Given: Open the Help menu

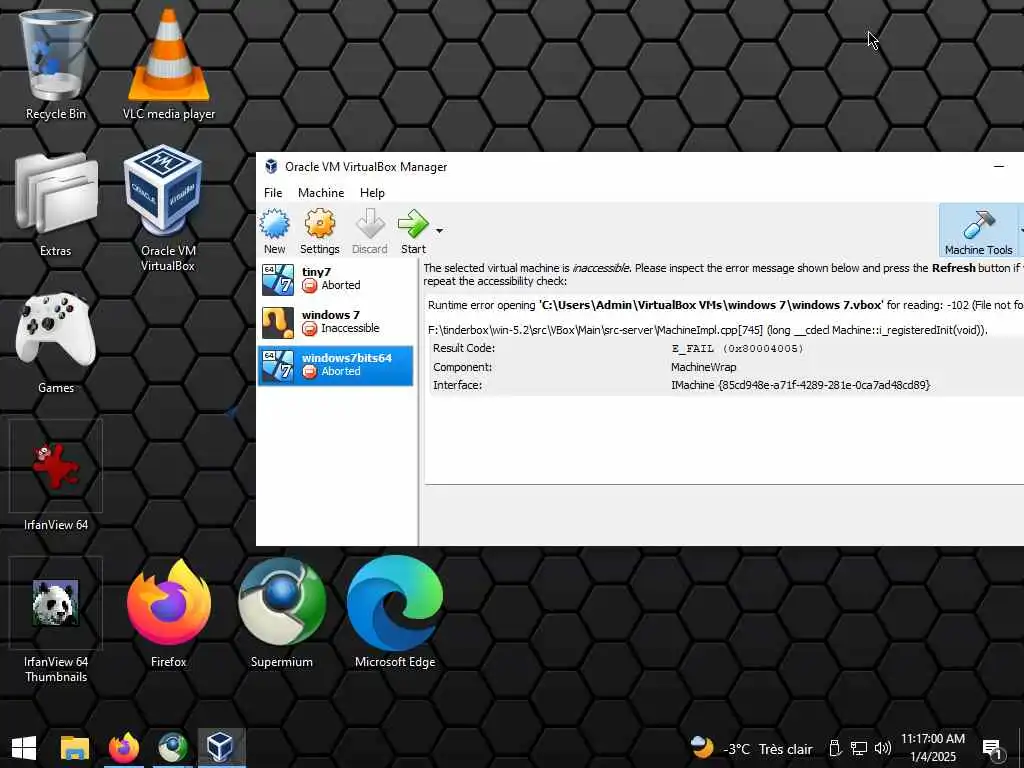Looking at the screenshot, I should coord(372,193).
